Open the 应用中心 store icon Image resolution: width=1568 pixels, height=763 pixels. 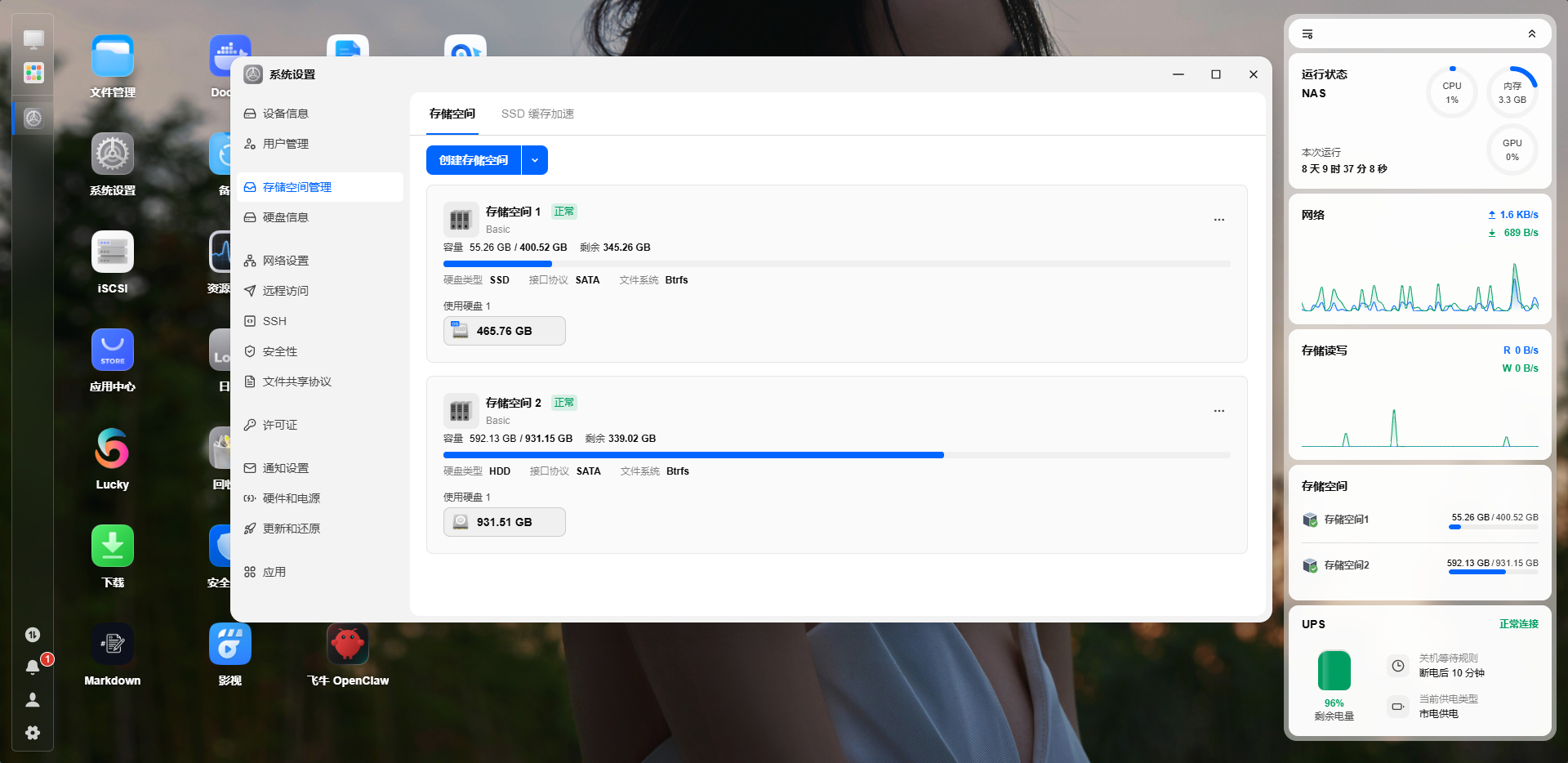(x=113, y=350)
